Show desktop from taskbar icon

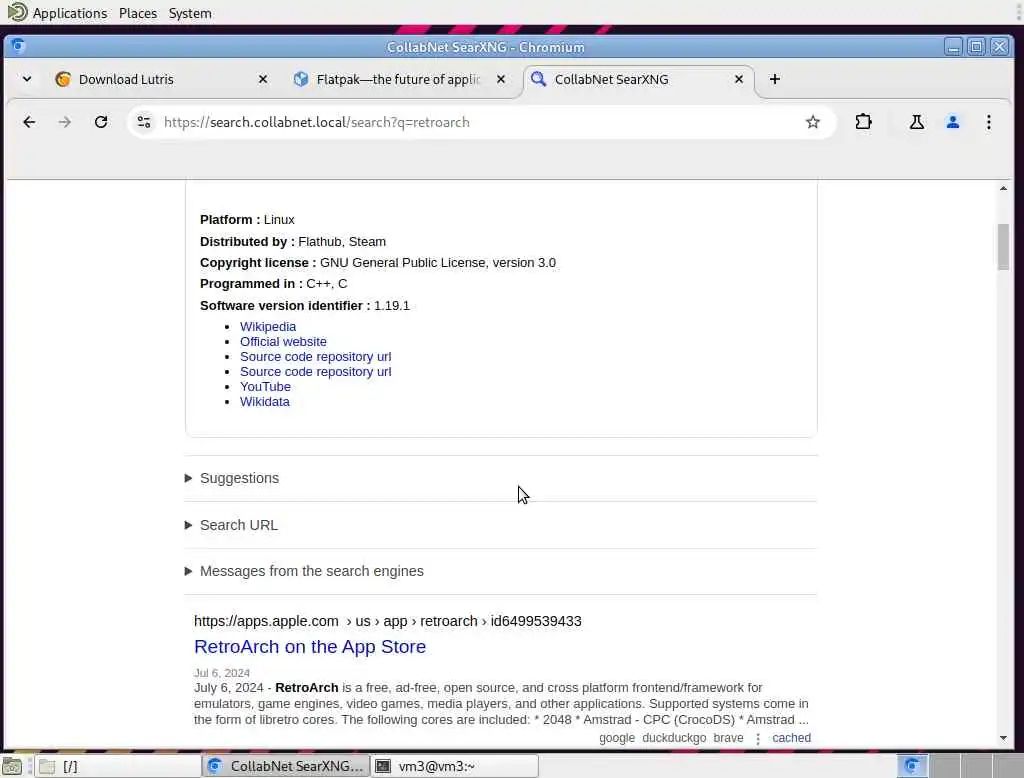point(12,766)
